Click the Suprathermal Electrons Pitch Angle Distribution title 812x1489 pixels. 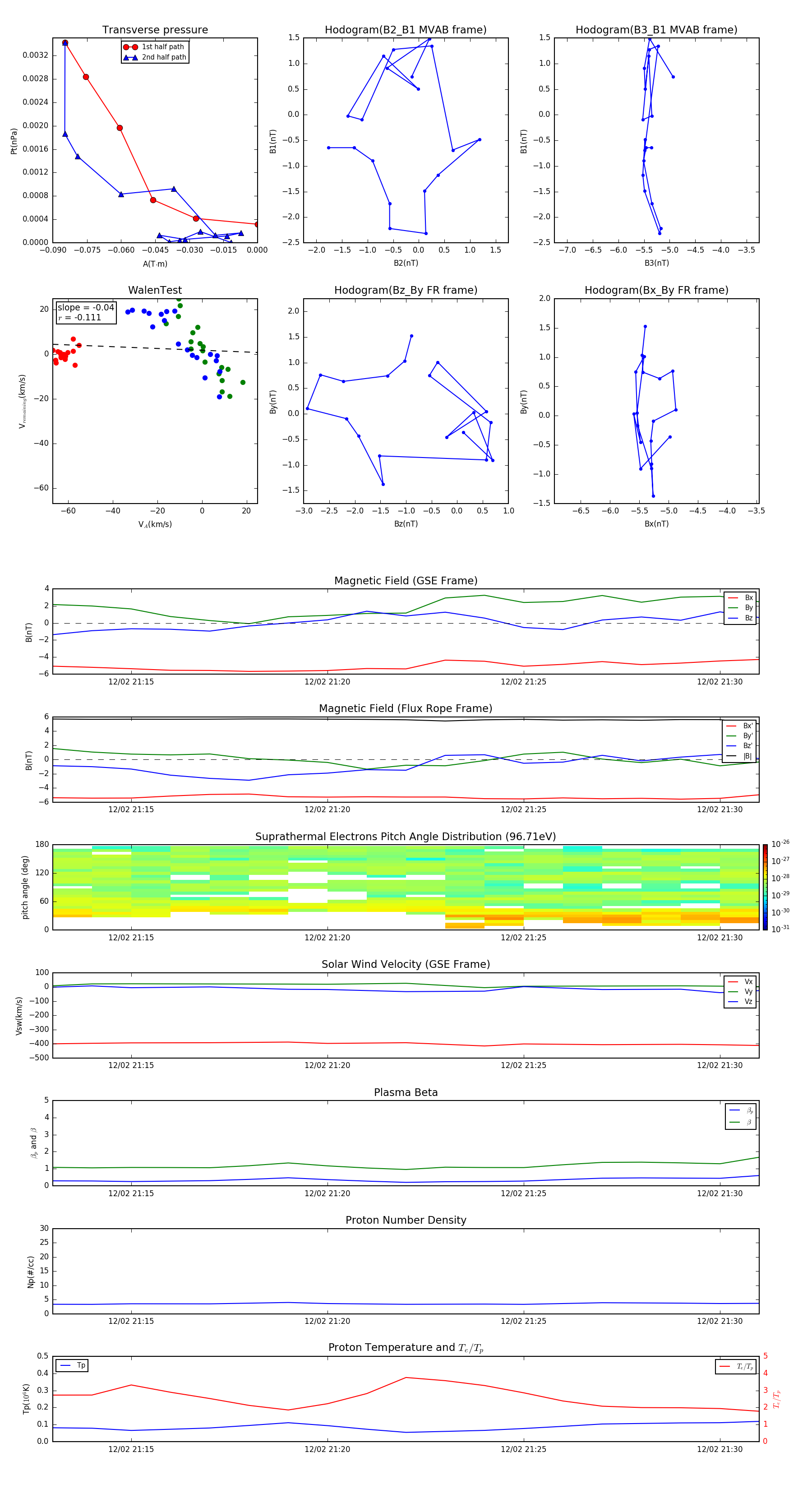point(406,837)
